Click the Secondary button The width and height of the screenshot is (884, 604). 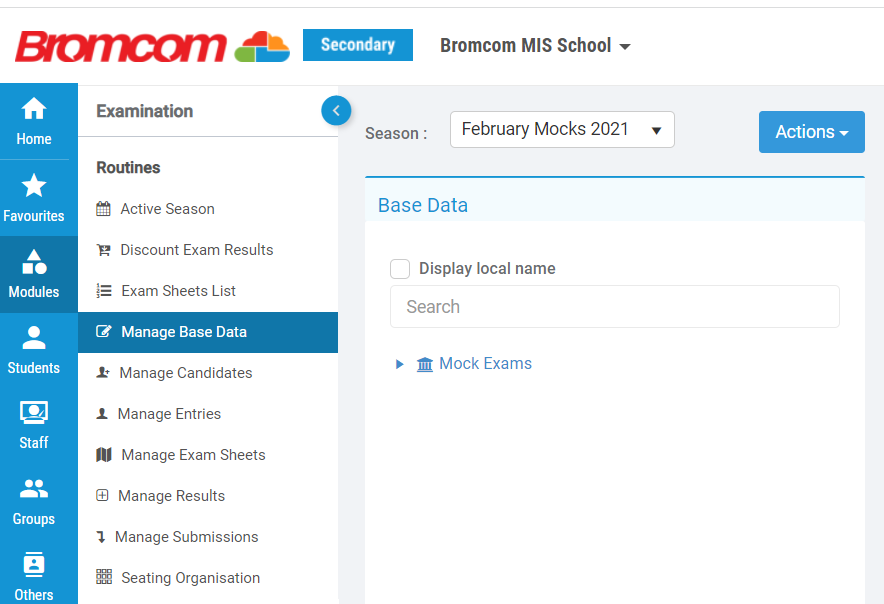(x=357, y=45)
